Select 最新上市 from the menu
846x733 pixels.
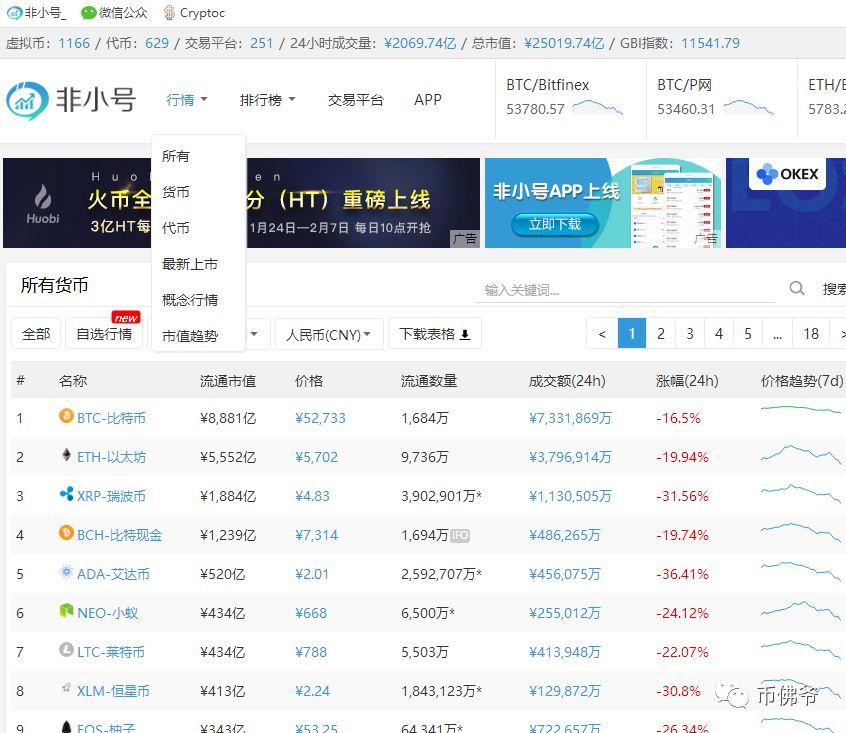pos(190,264)
